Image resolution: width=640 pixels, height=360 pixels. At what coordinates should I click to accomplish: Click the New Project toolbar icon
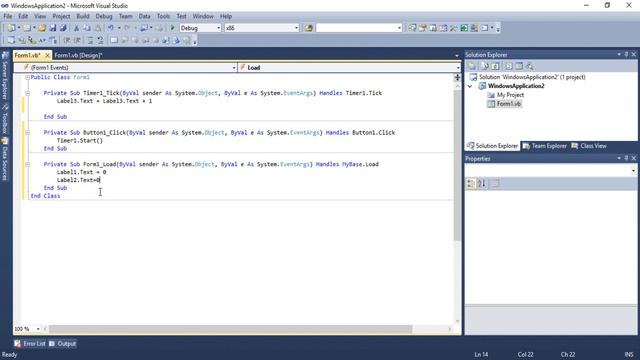coord(11,28)
